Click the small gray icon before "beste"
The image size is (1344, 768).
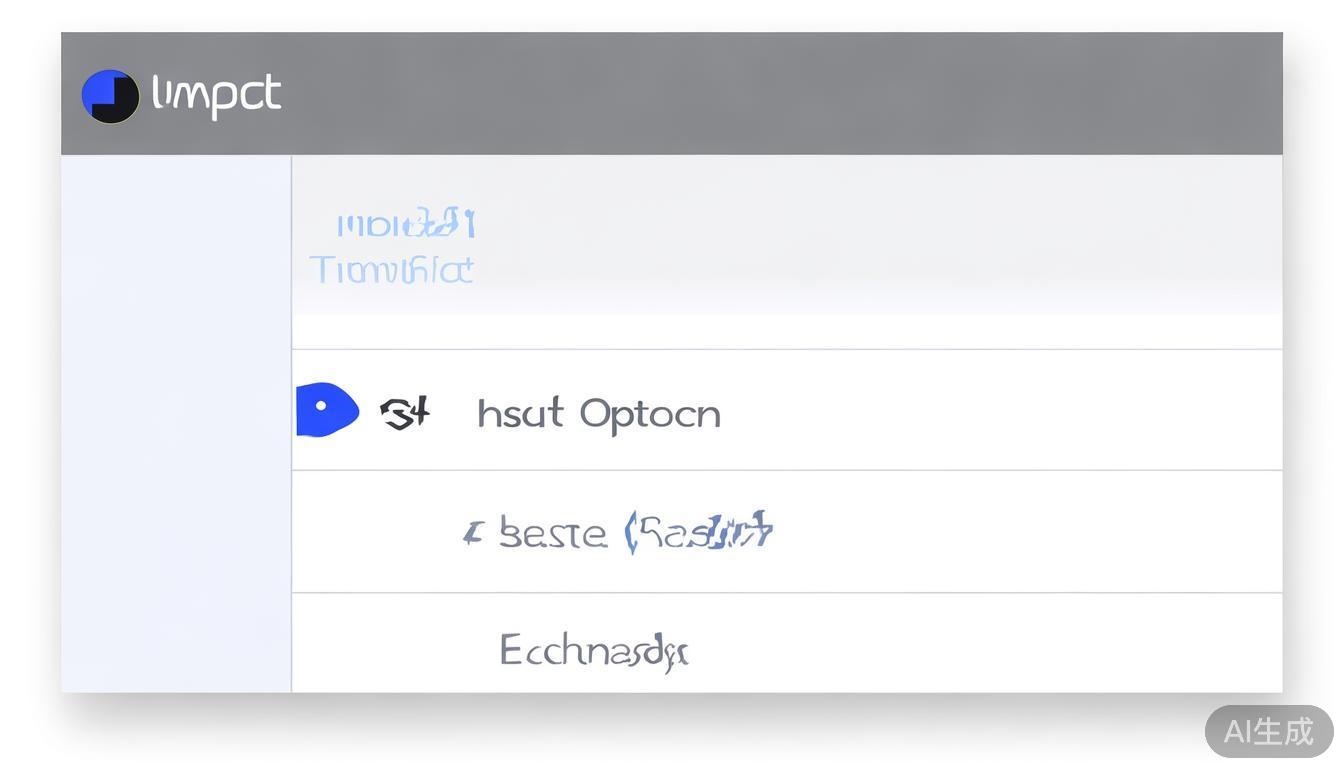[472, 533]
